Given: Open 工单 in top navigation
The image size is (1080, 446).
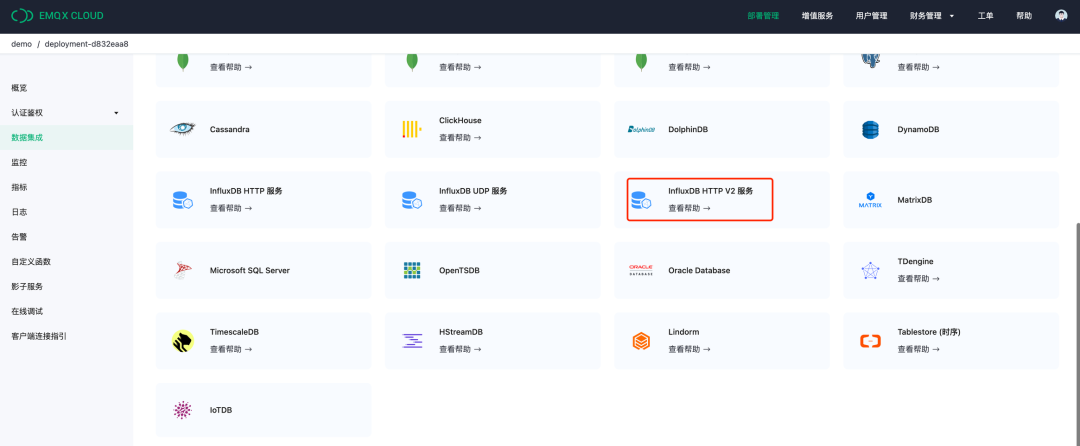Looking at the screenshot, I should [x=985, y=16].
